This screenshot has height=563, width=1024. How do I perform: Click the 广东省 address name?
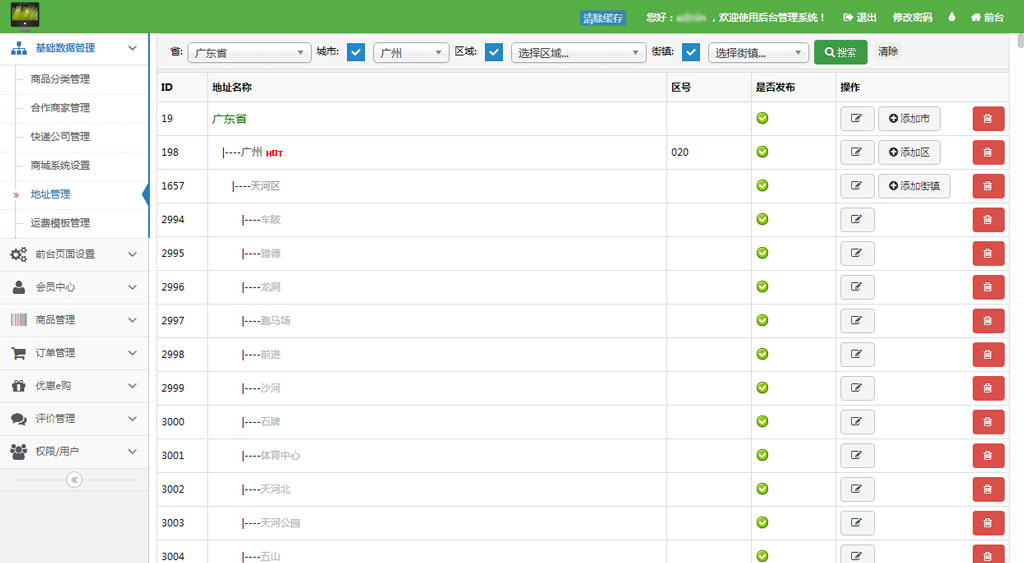(x=229, y=119)
